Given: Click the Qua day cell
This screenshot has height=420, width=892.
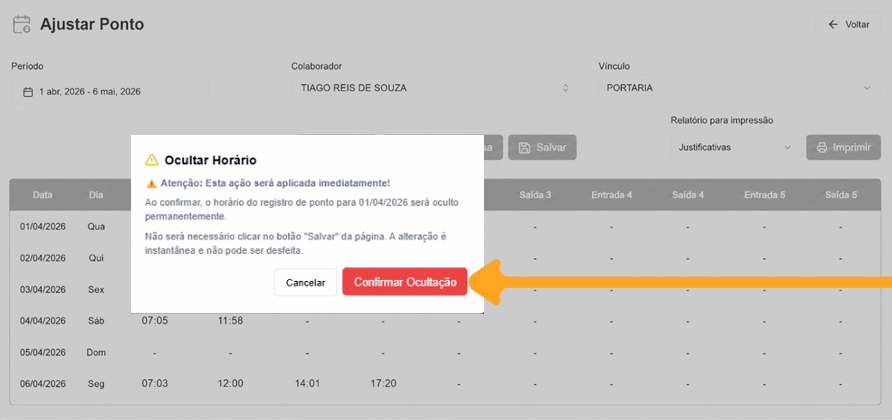Looking at the screenshot, I should [x=96, y=227].
